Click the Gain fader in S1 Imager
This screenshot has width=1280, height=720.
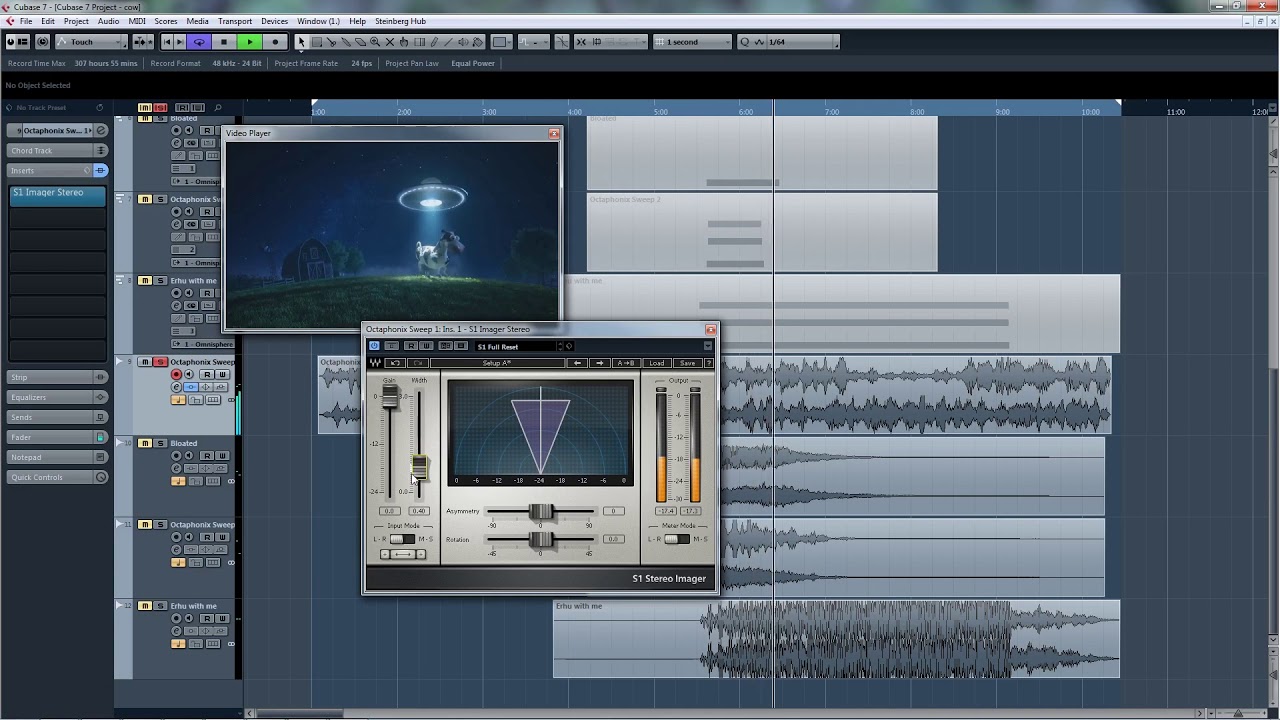click(x=389, y=396)
